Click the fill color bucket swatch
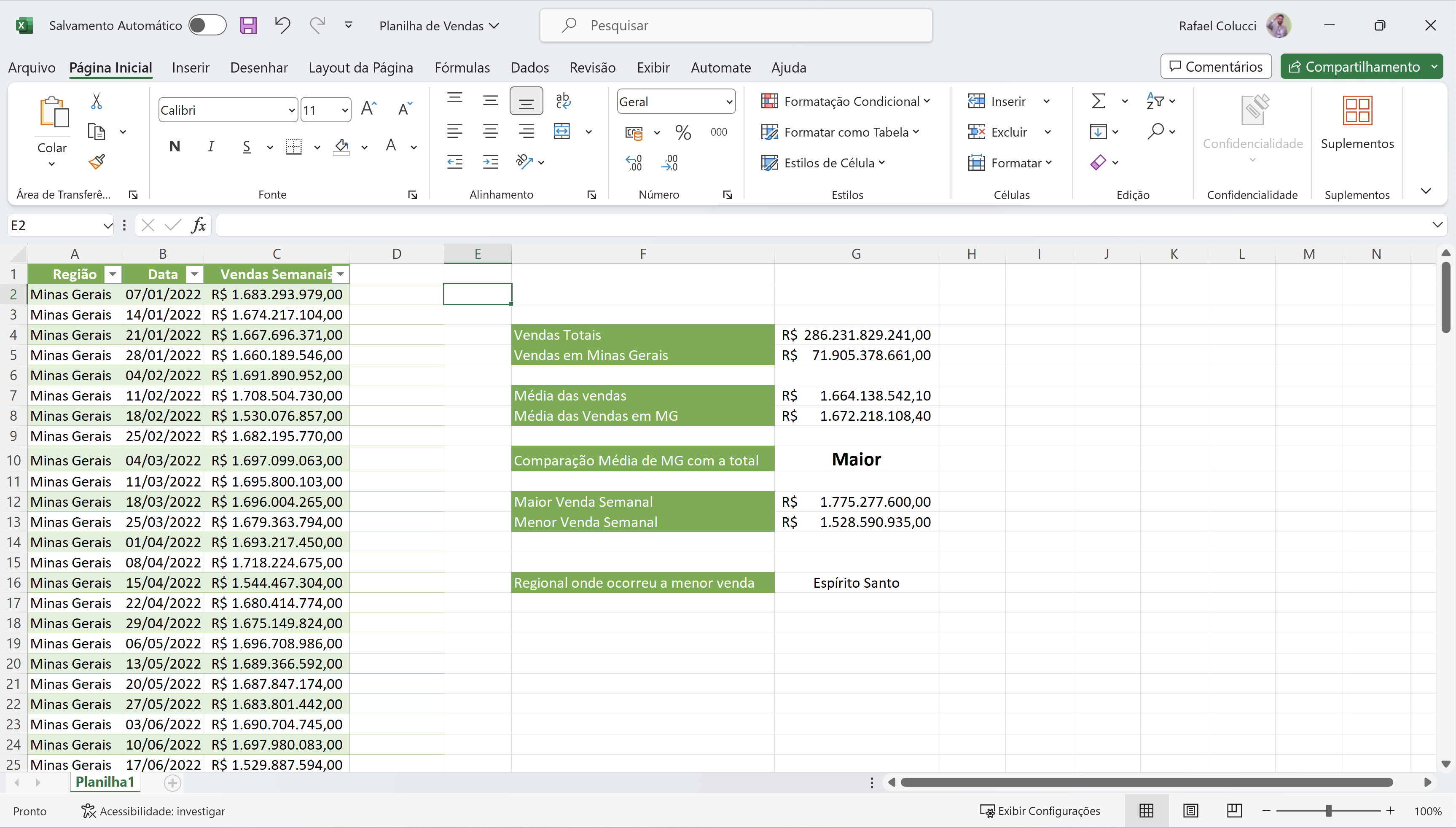The height and width of the screenshot is (828, 1456). pos(342,147)
